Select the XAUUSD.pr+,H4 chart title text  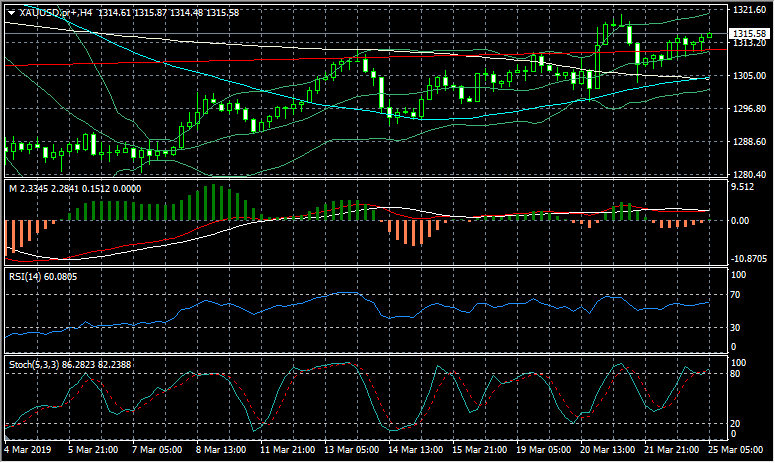[x=55, y=13]
